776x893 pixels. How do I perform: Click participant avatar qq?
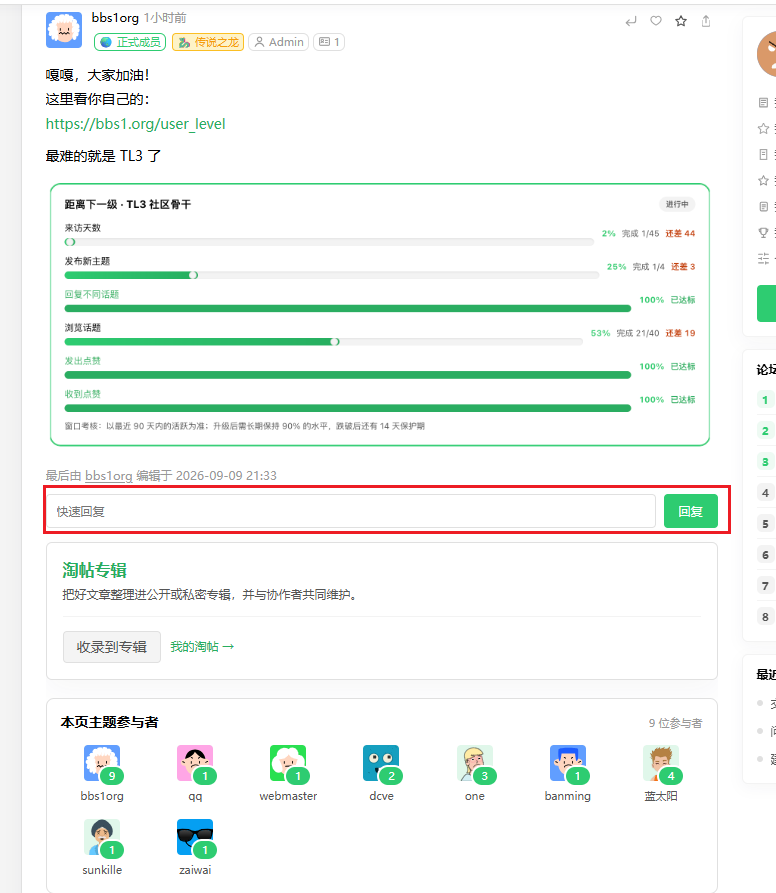(x=195, y=763)
